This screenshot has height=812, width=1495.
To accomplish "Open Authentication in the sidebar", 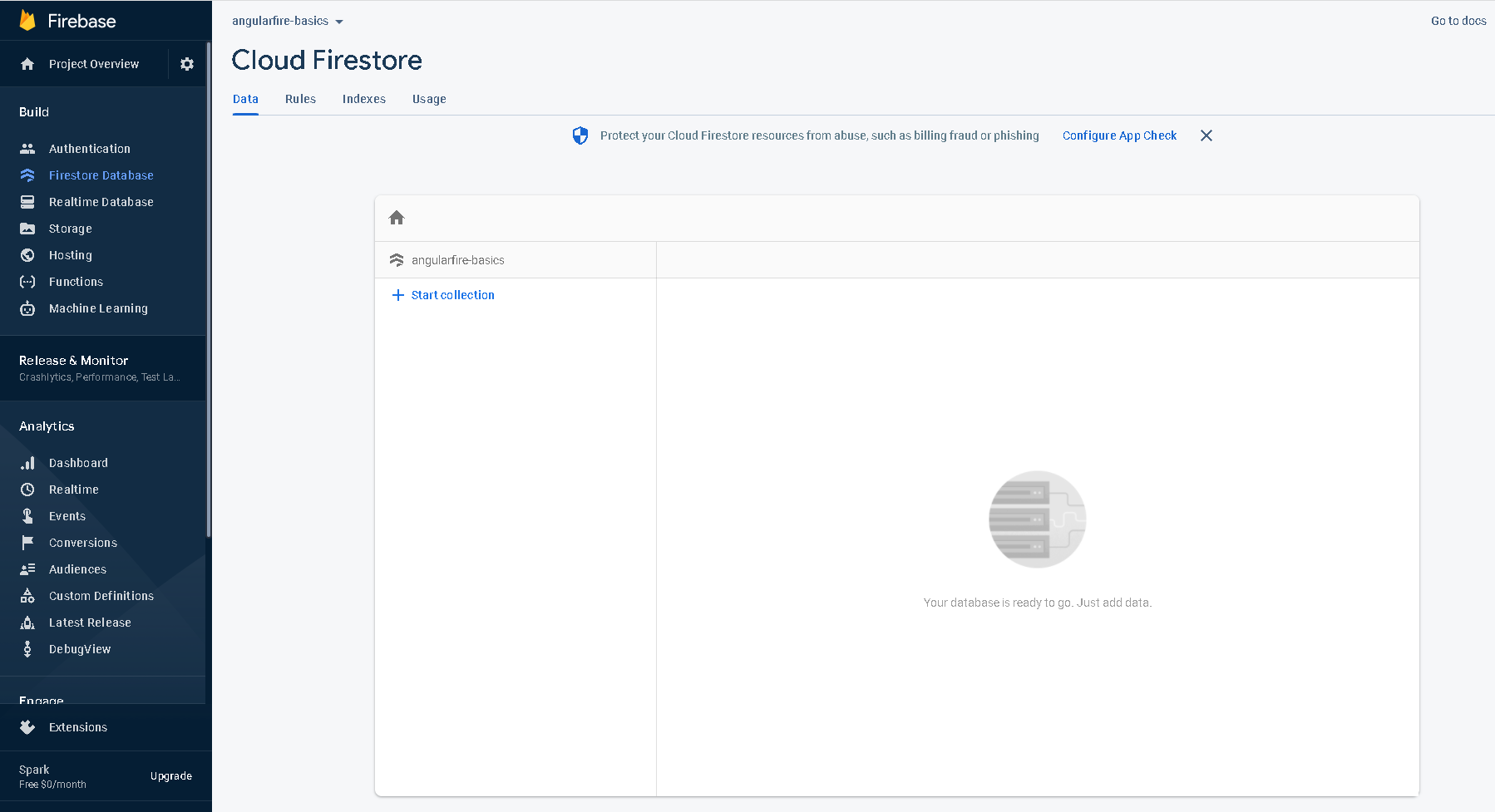I will [90, 149].
